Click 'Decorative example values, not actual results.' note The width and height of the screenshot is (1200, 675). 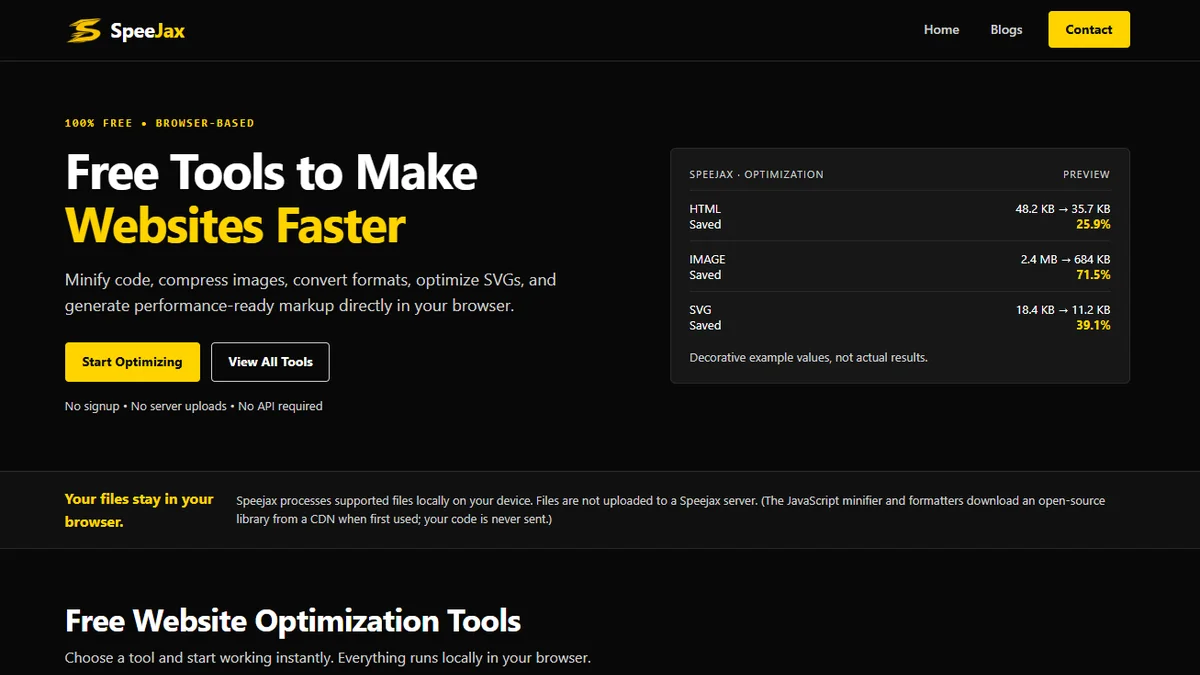[x=808, y=357]
